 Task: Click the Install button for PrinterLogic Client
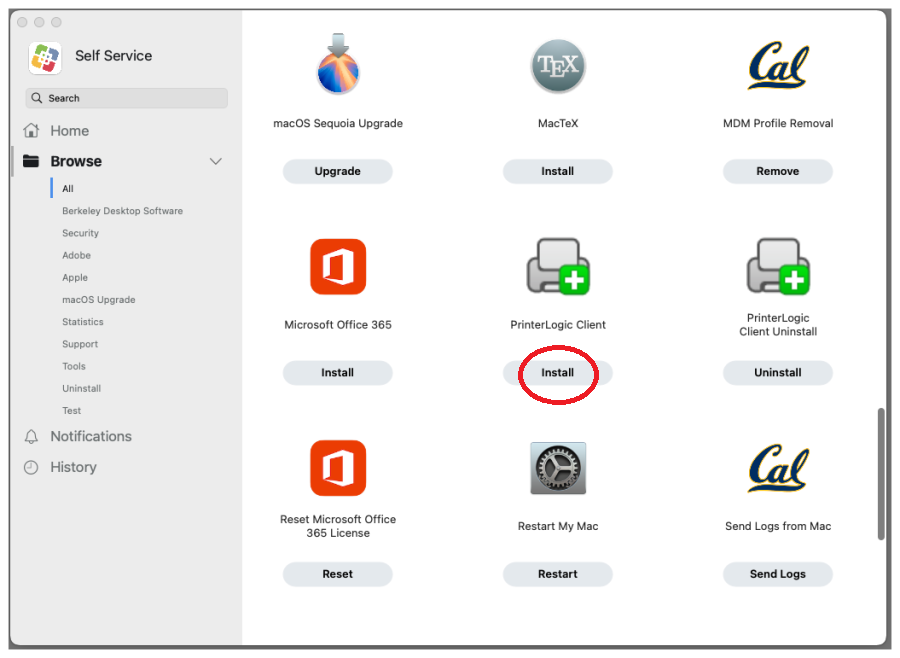(557, 372)
